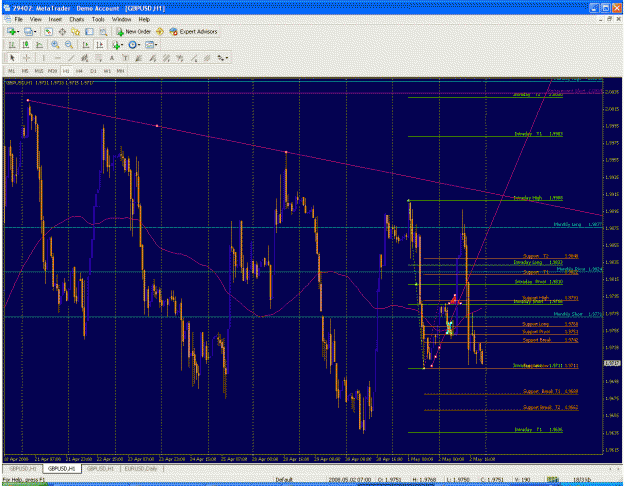
Task: Launch MetaEditor with the yellow diamond icon
Action: pos(159,31)
